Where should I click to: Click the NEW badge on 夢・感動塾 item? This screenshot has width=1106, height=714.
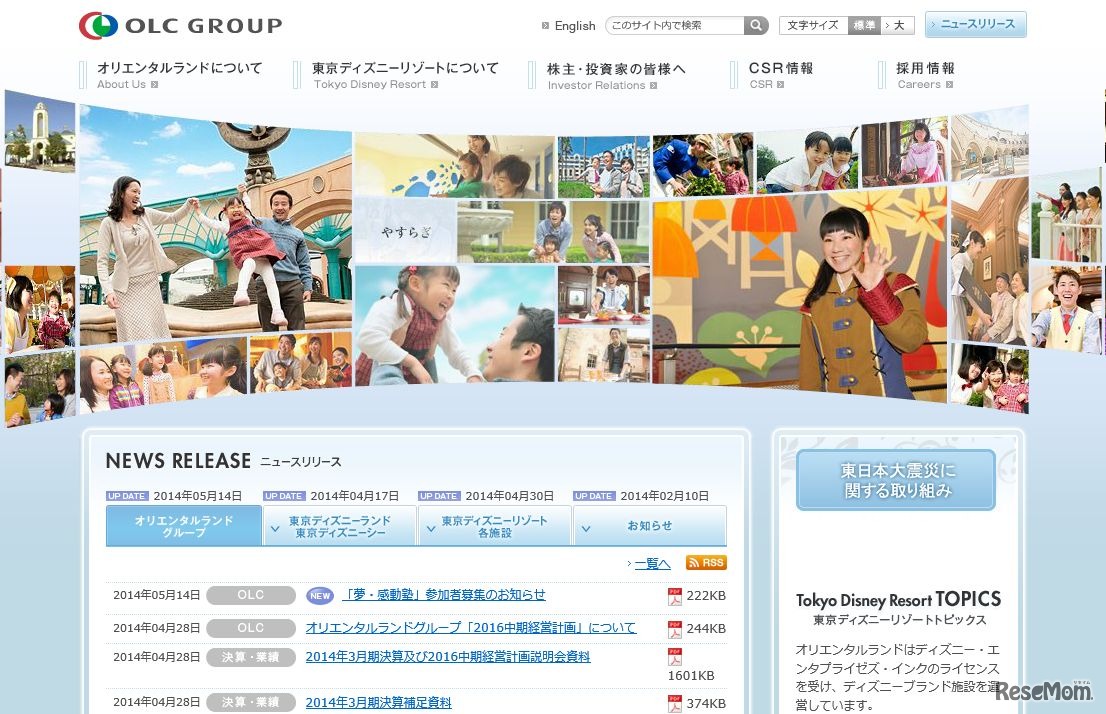click(320, 595)
